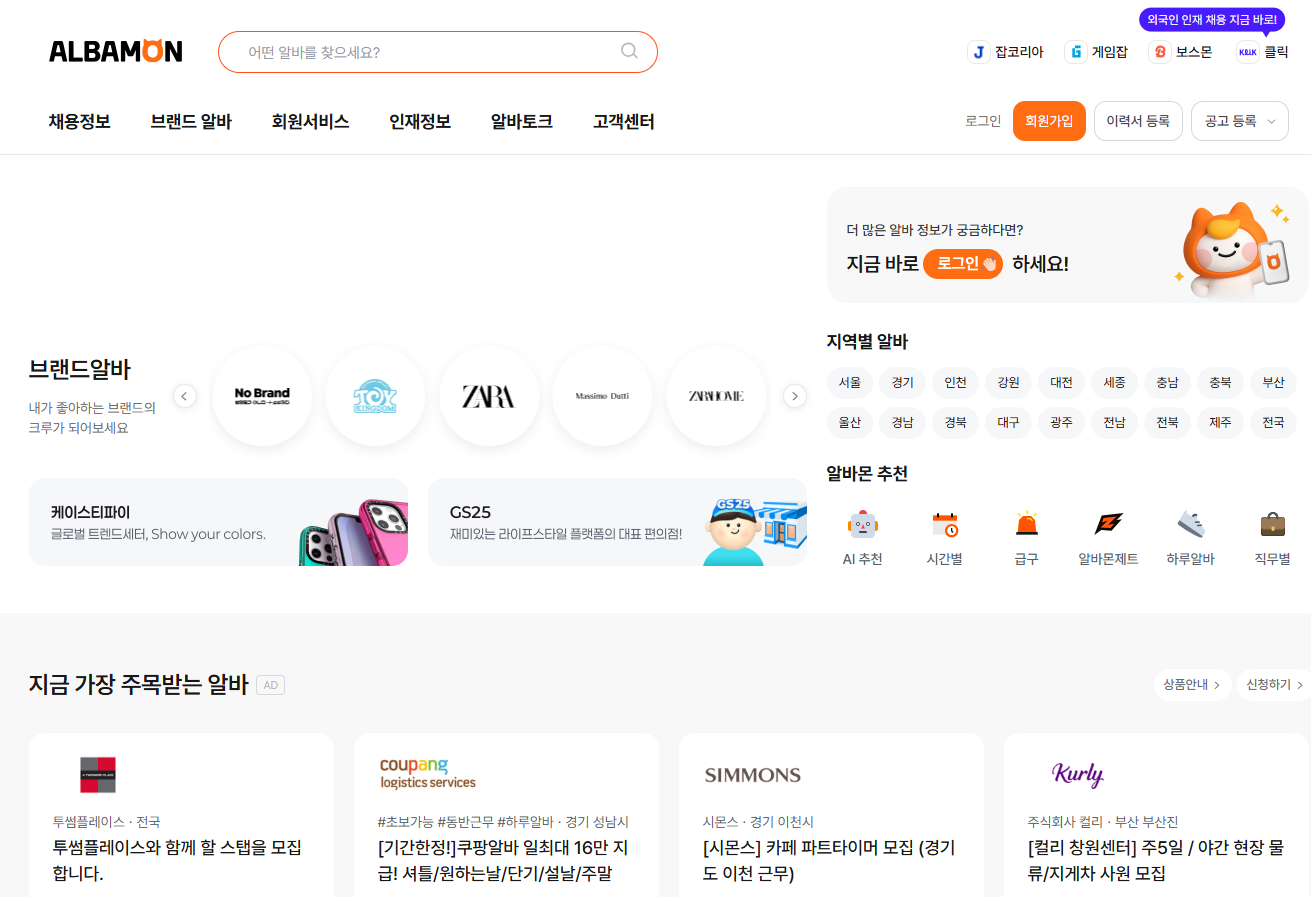Click the orange 회원가입 button
The height and width of the screenshot is (897, 1311).
coord(1049,121)
